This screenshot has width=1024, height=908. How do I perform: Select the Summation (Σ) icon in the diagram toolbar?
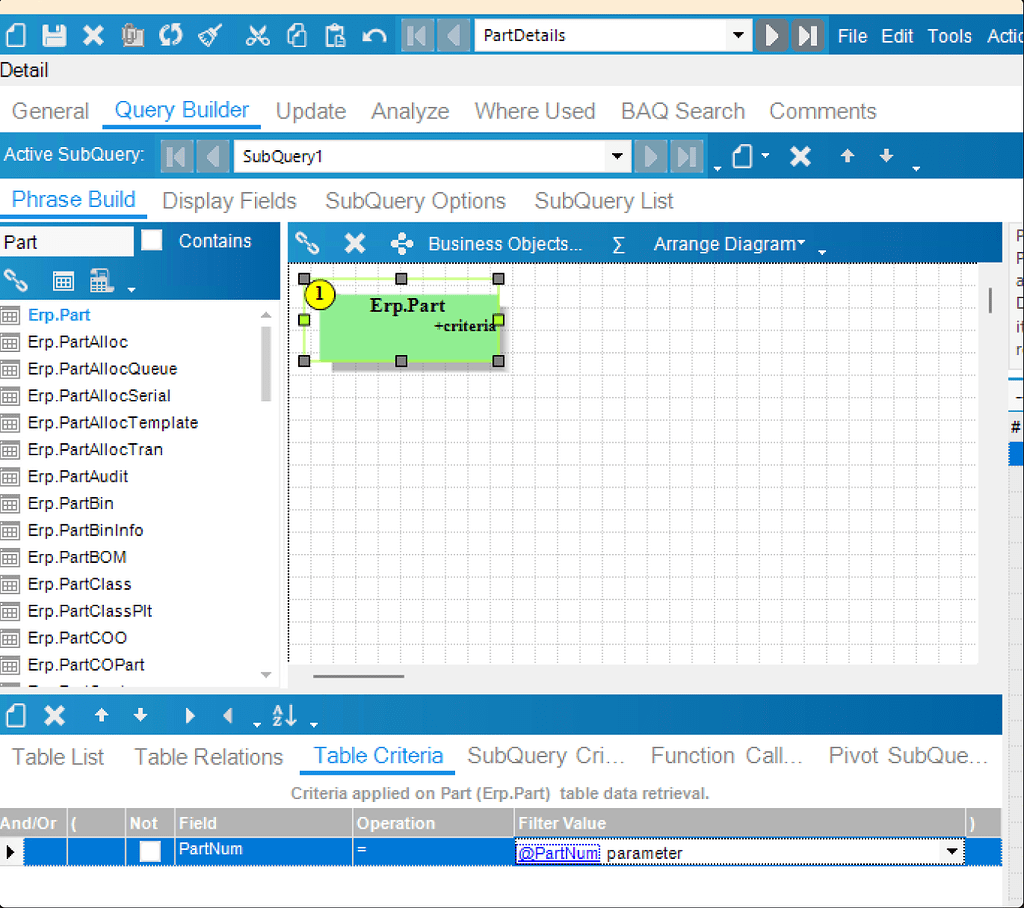coord(619,243)
